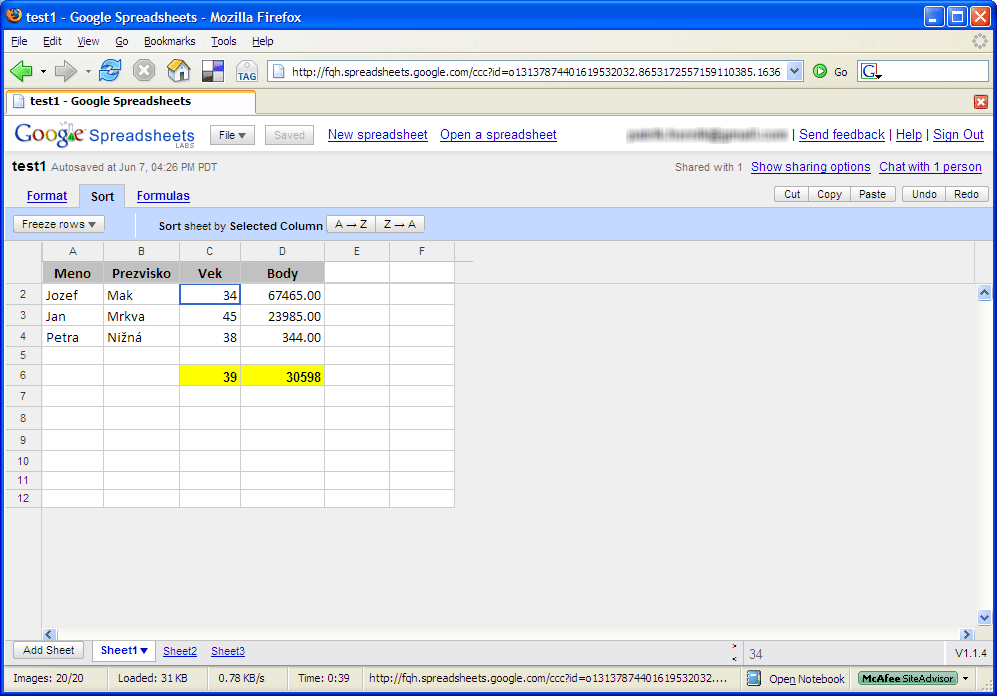Click the horizontal scrollbar left arrow
The width and height of the screenshot is (997, 696).
[50, 634]
